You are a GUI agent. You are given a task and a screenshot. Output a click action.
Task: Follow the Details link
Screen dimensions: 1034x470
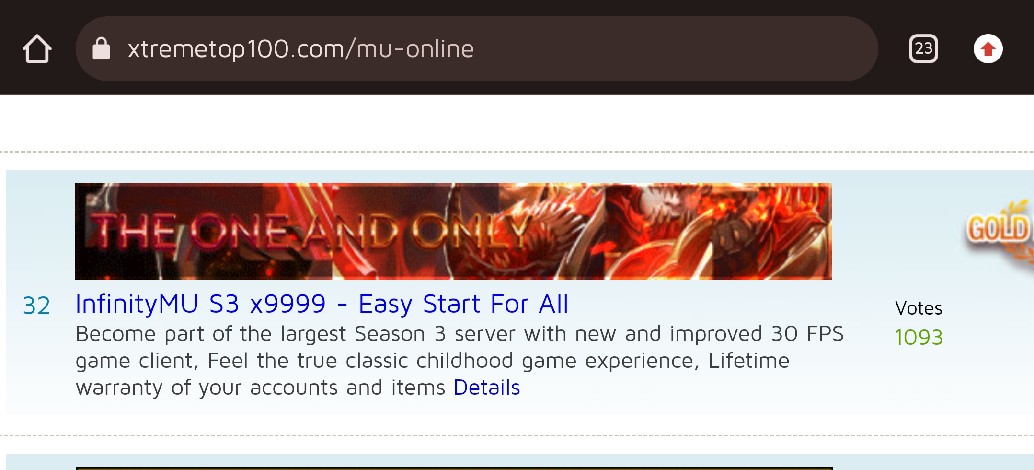(487, 388)
